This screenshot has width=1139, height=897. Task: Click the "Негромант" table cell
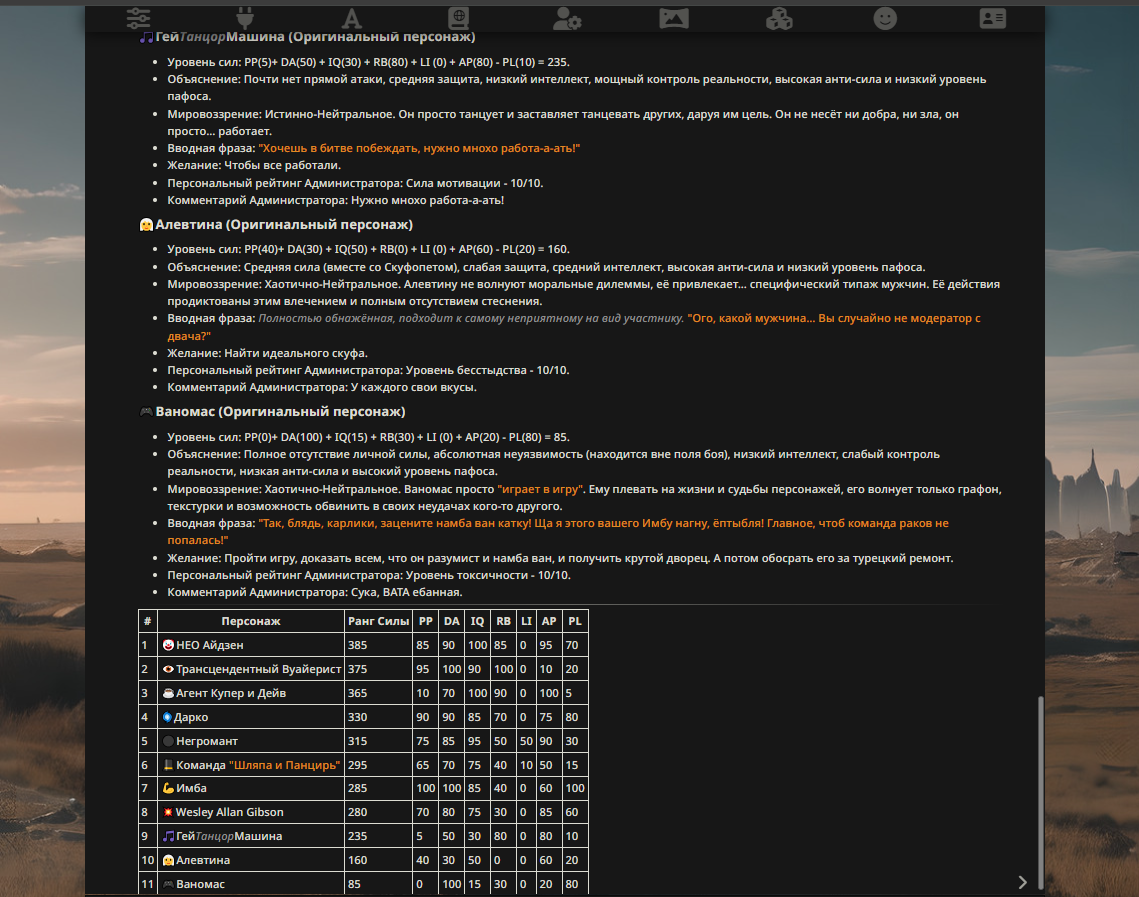tap(251, 741)
